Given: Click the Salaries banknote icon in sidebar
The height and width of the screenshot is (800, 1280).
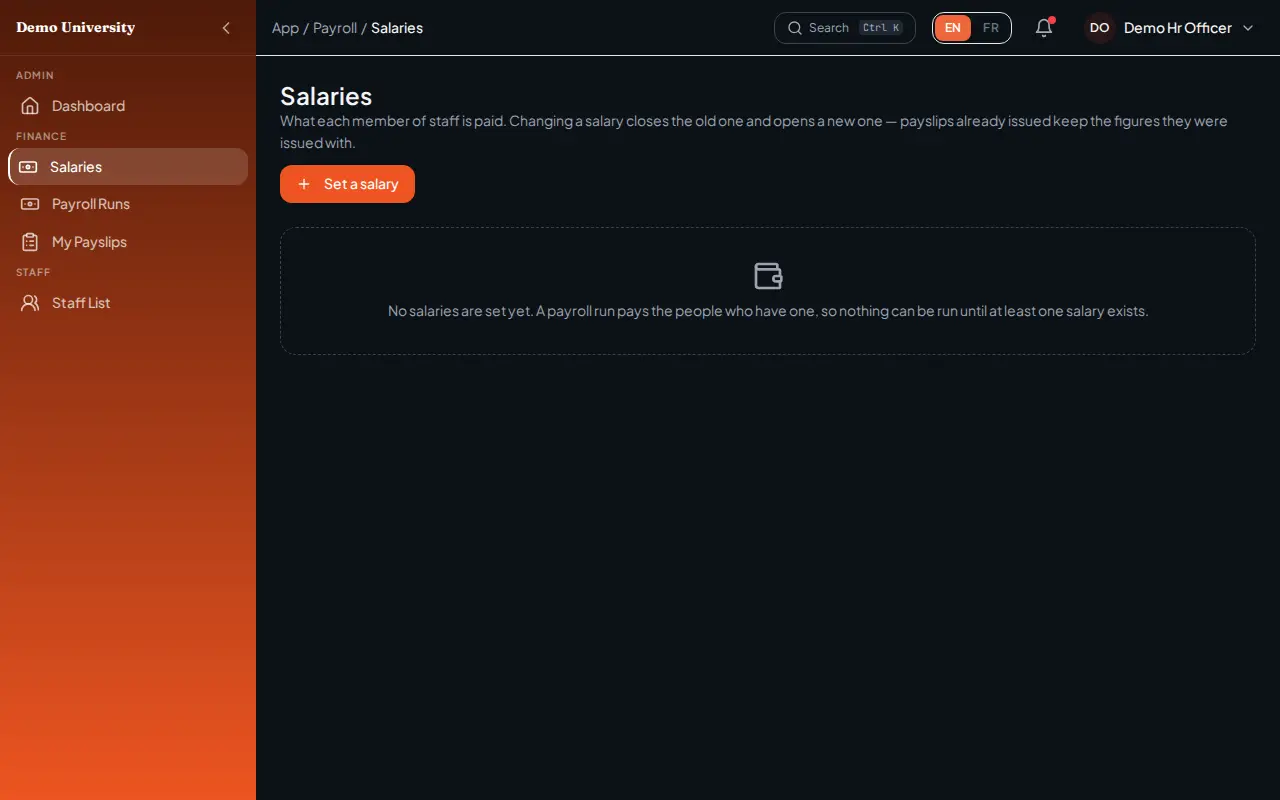Looking at the screenshot, I should [x=28, y=167].
